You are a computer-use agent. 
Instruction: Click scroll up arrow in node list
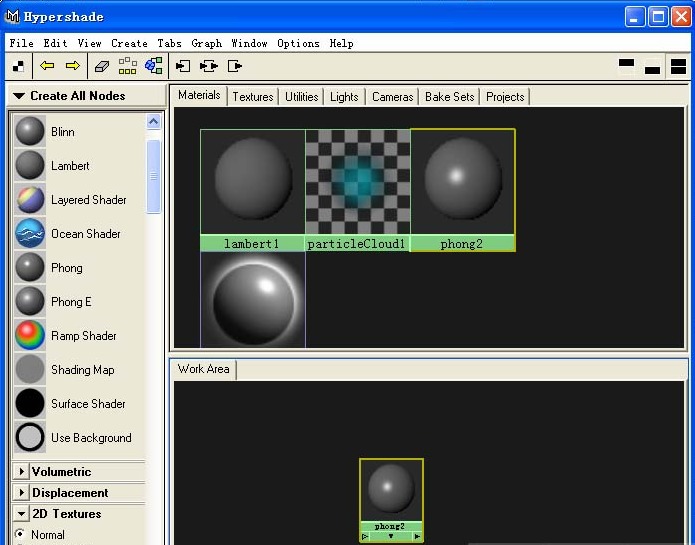pyautogui.click(x=153, y=121)
